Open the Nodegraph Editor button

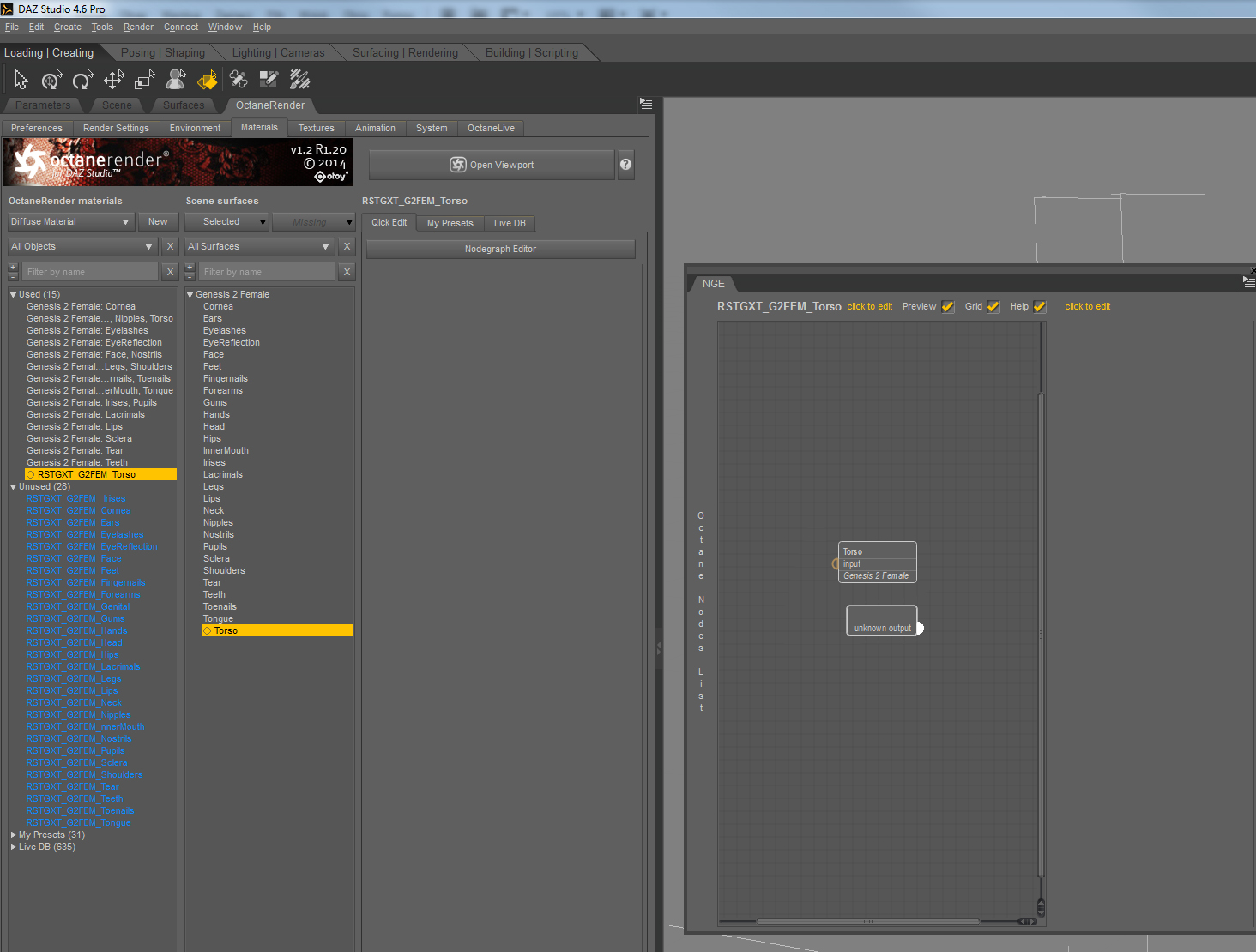pos(500,250)
